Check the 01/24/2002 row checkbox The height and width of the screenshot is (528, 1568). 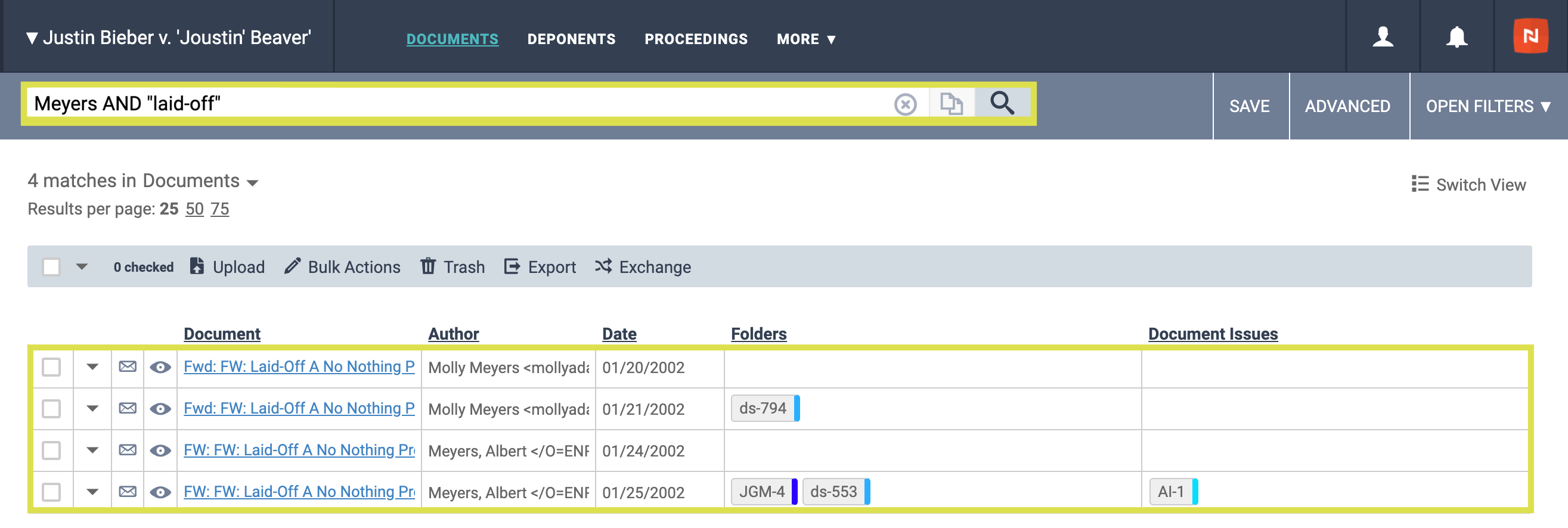(51, 451)
